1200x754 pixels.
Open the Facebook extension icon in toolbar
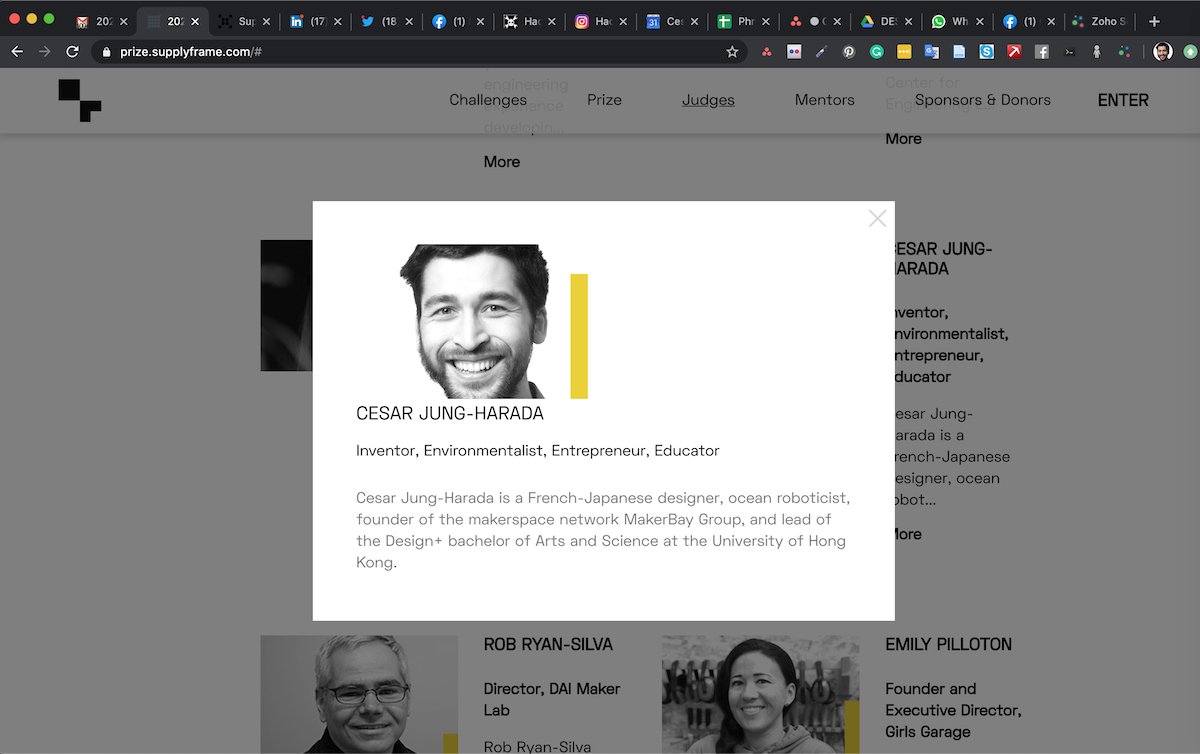coord(1042,52)
